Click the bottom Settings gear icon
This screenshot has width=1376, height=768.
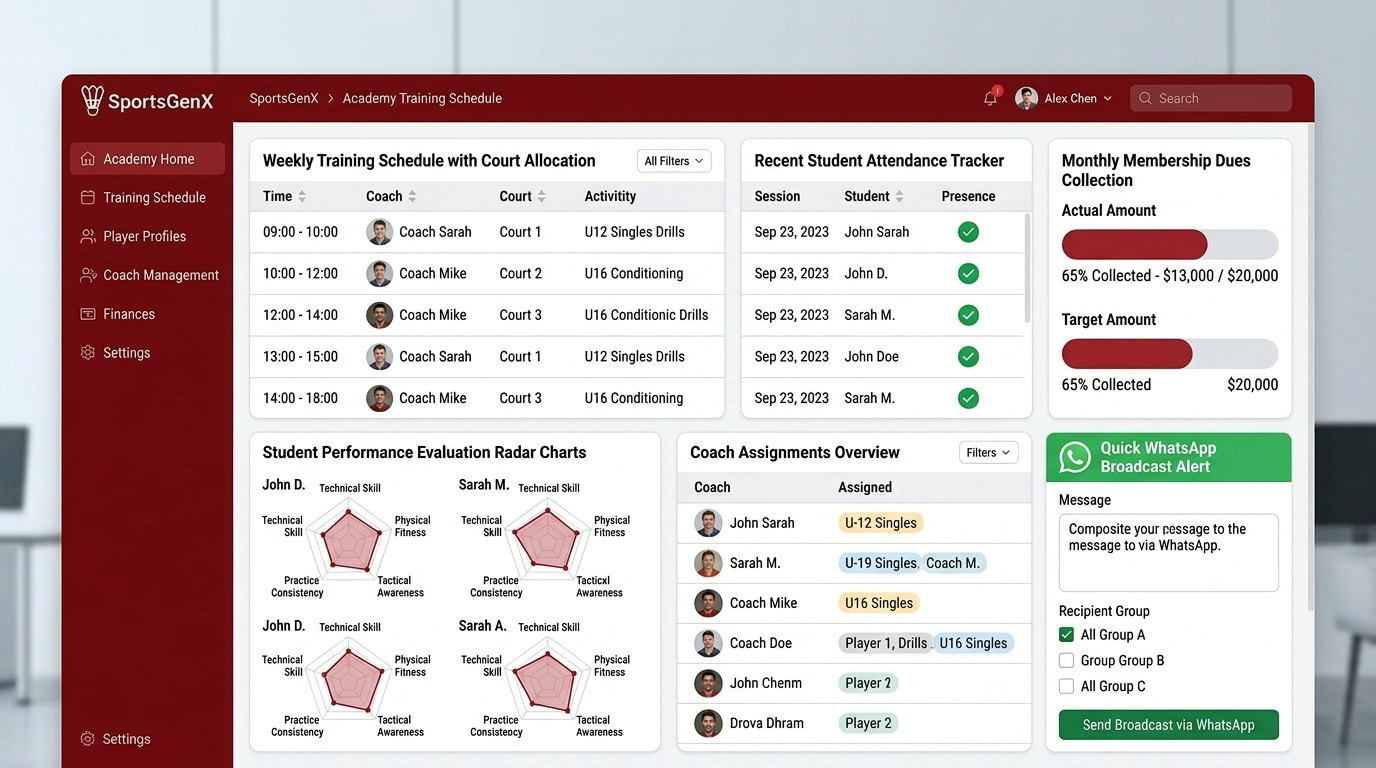pos(88,739)
